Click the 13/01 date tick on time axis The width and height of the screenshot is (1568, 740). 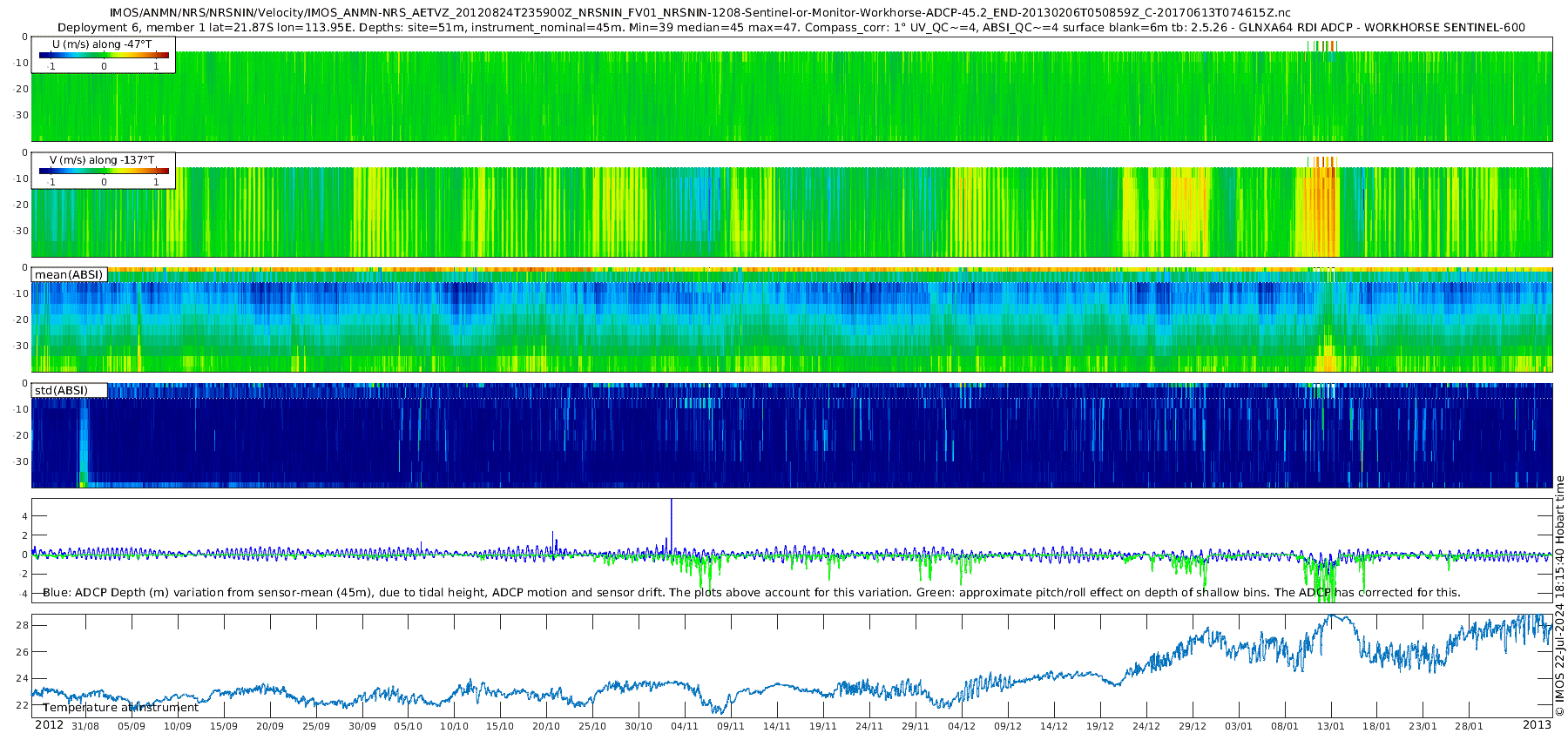click(1330, 726)
